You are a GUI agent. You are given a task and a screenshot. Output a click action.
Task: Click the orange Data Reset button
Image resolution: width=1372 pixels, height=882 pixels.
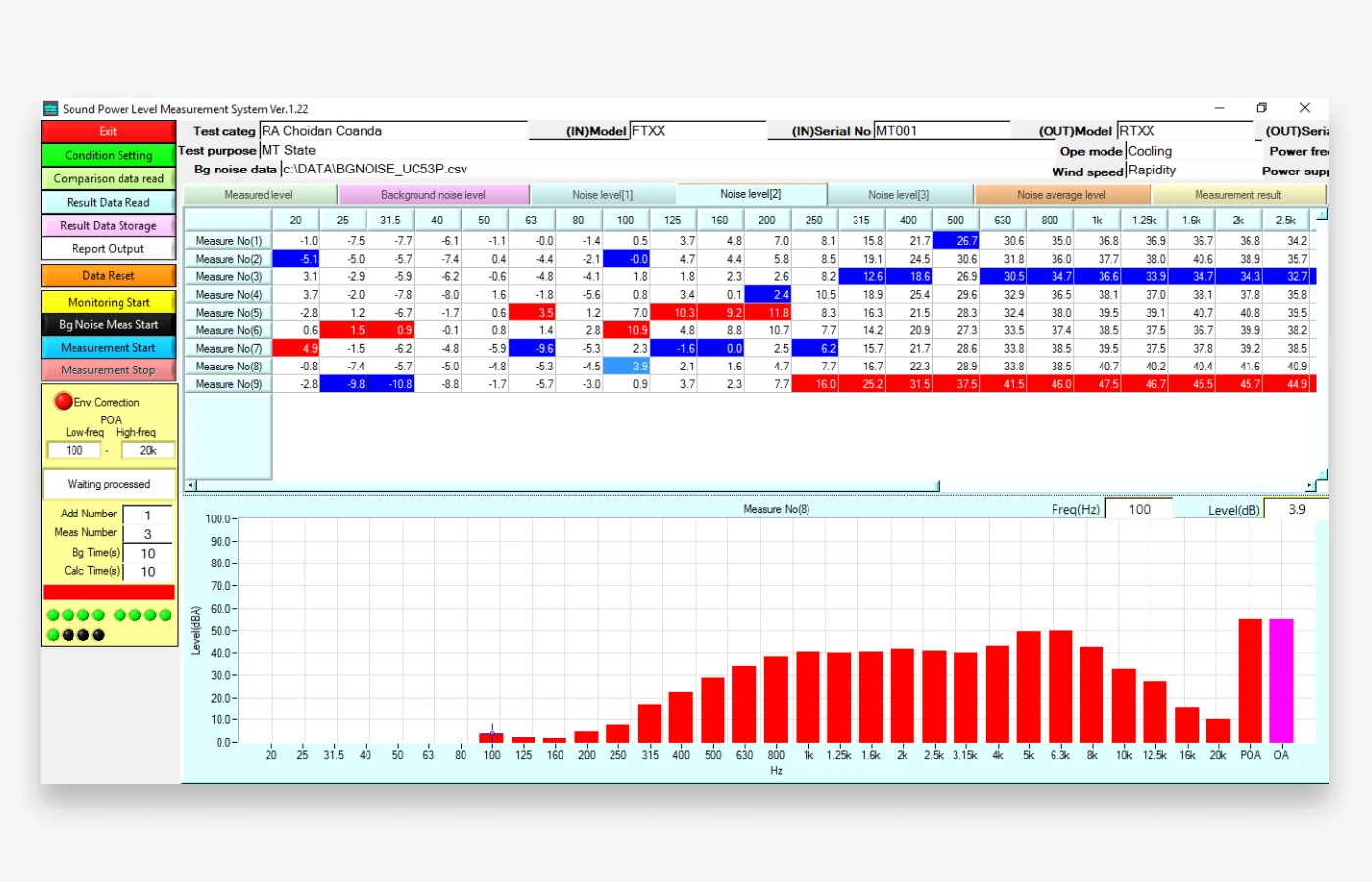[x=108, y=276]
